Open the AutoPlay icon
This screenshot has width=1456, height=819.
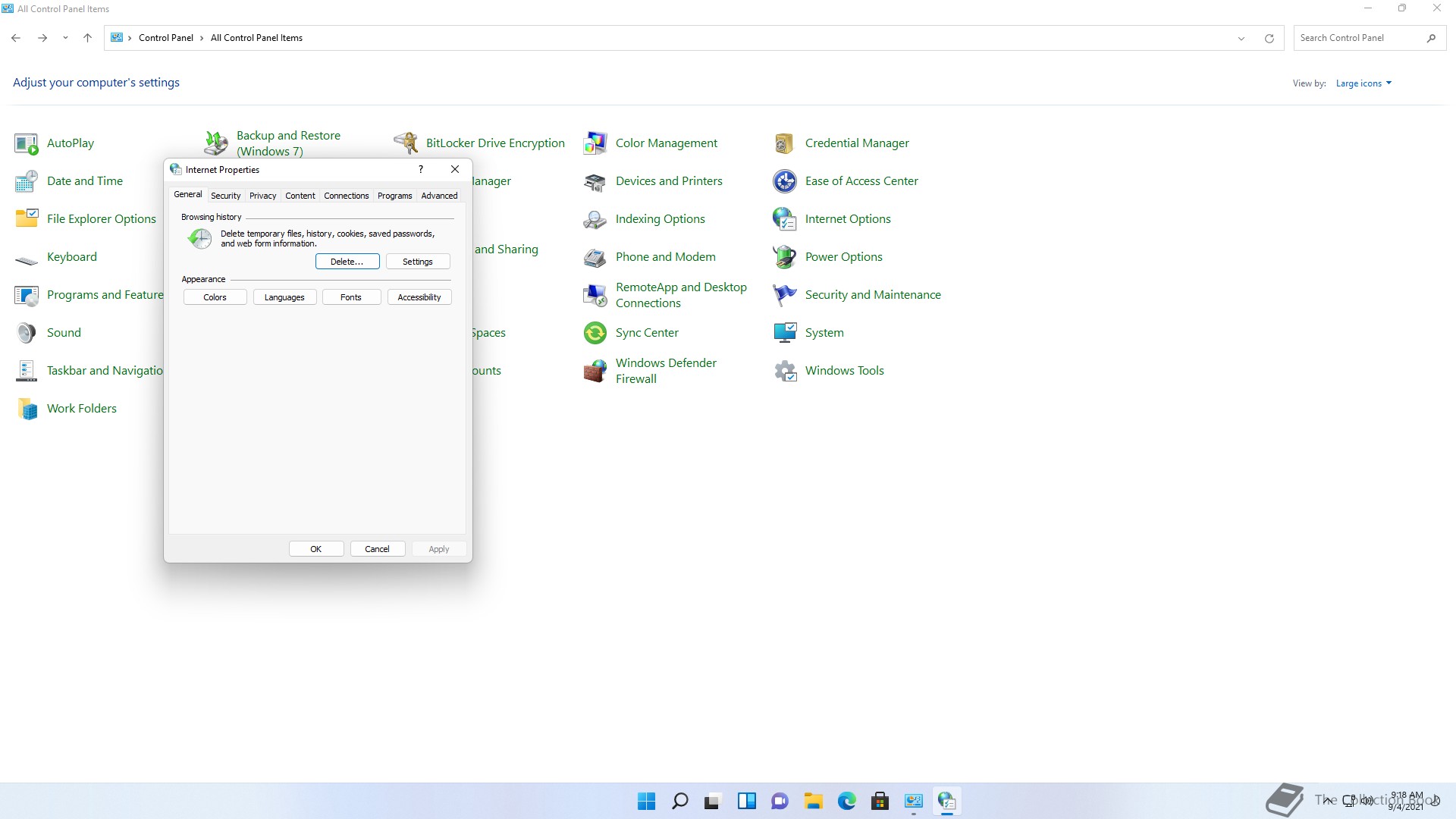click(x=27, y=143)
